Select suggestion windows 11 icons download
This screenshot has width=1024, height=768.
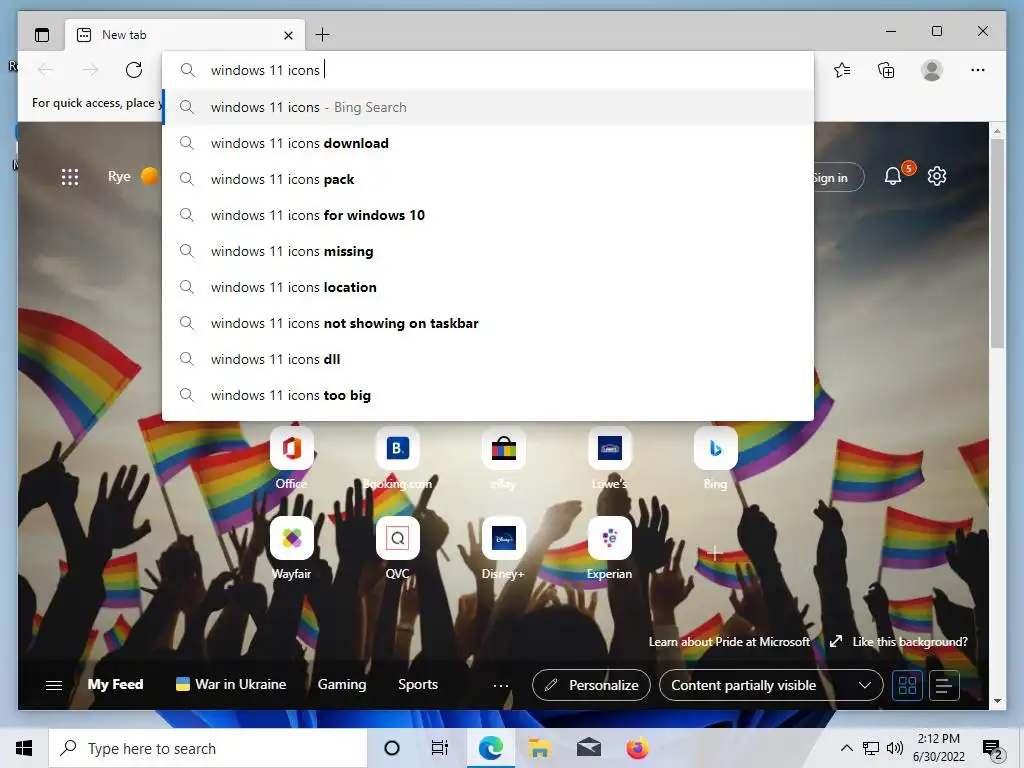488,143
